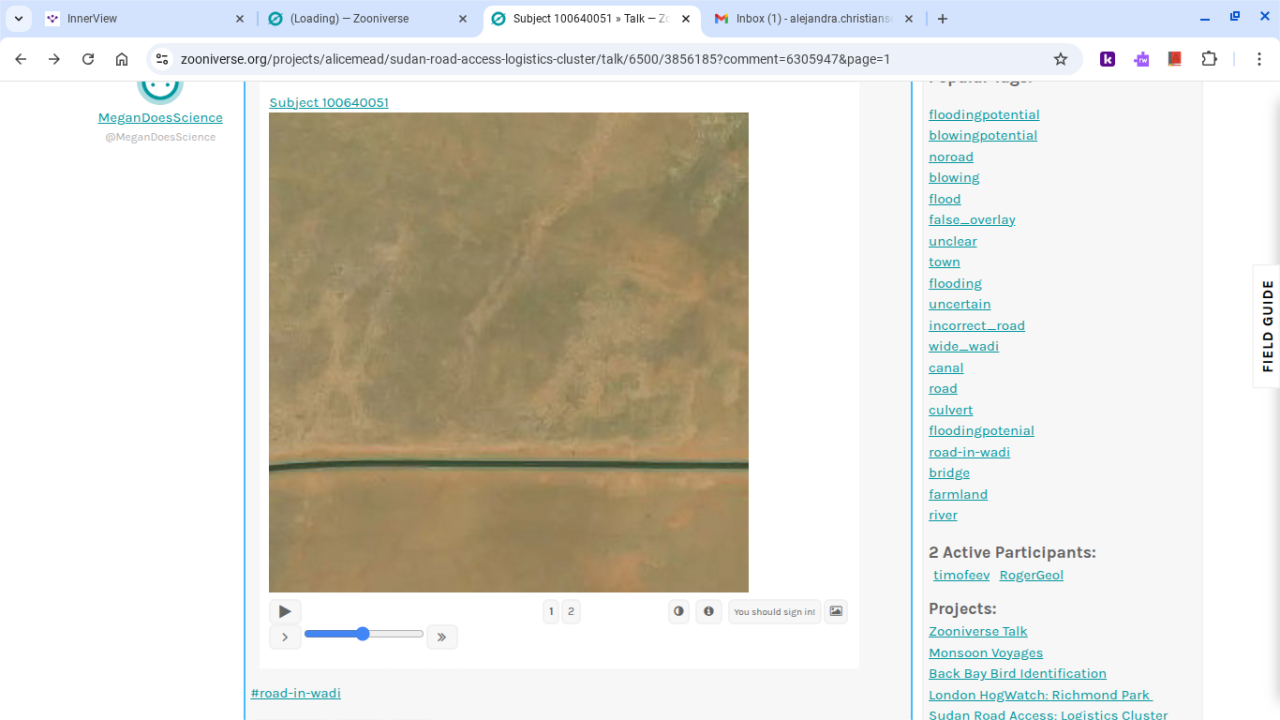Open the red dictionary book extension
This screenshot has height=720, width=1280.
[1175, 59]
